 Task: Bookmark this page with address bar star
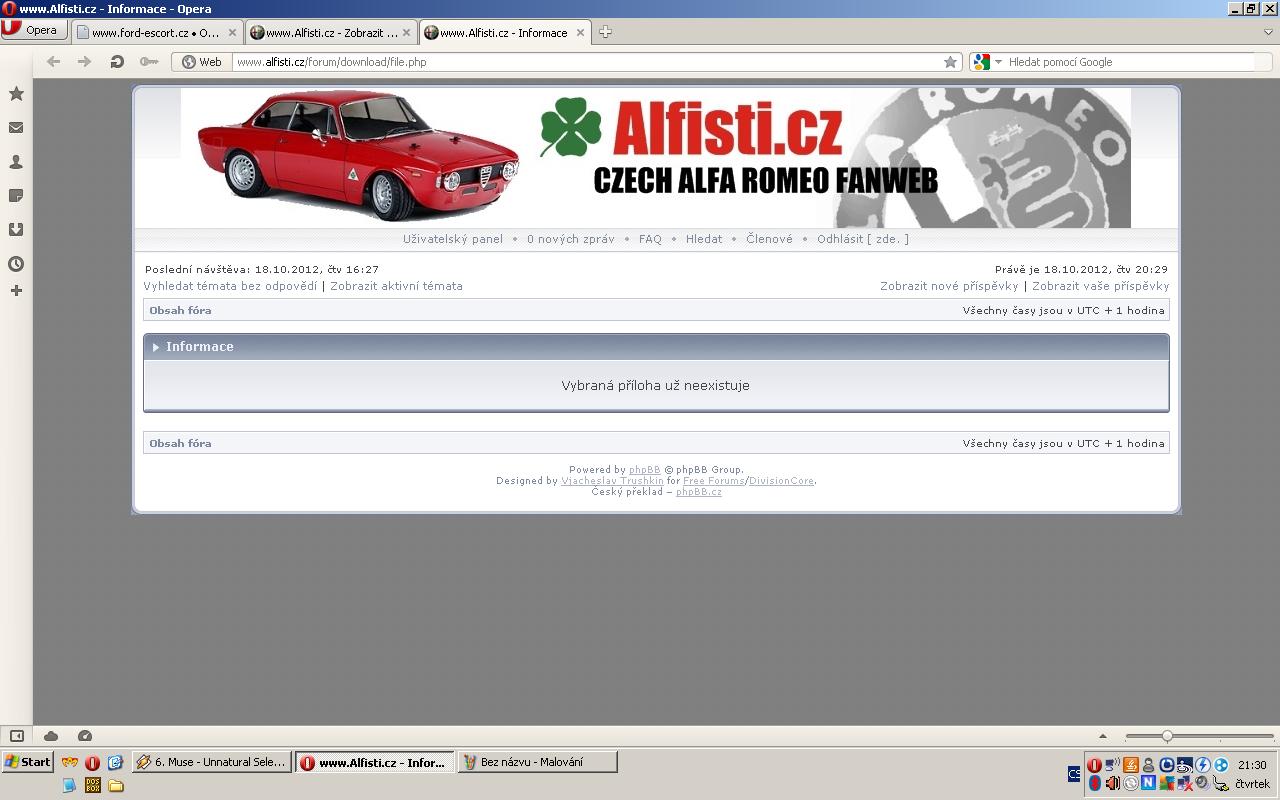tap(950, 62)
